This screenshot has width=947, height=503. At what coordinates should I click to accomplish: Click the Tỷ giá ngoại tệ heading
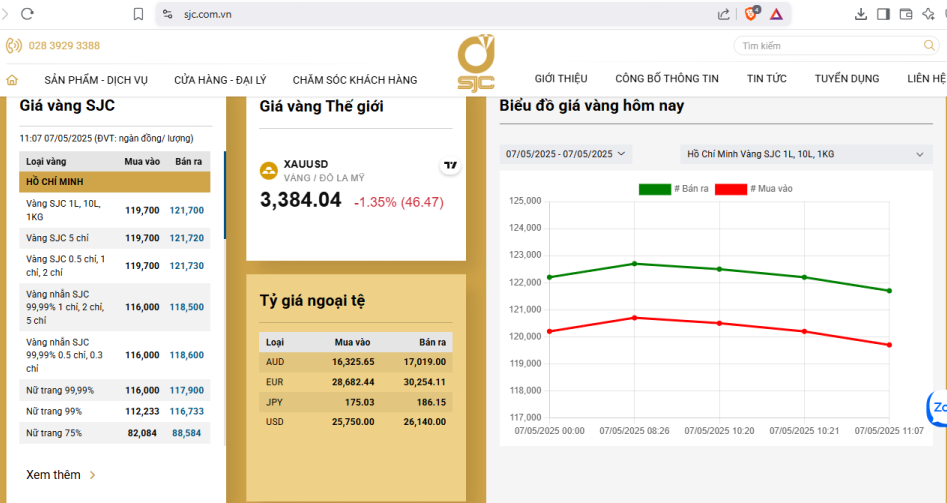312,301
